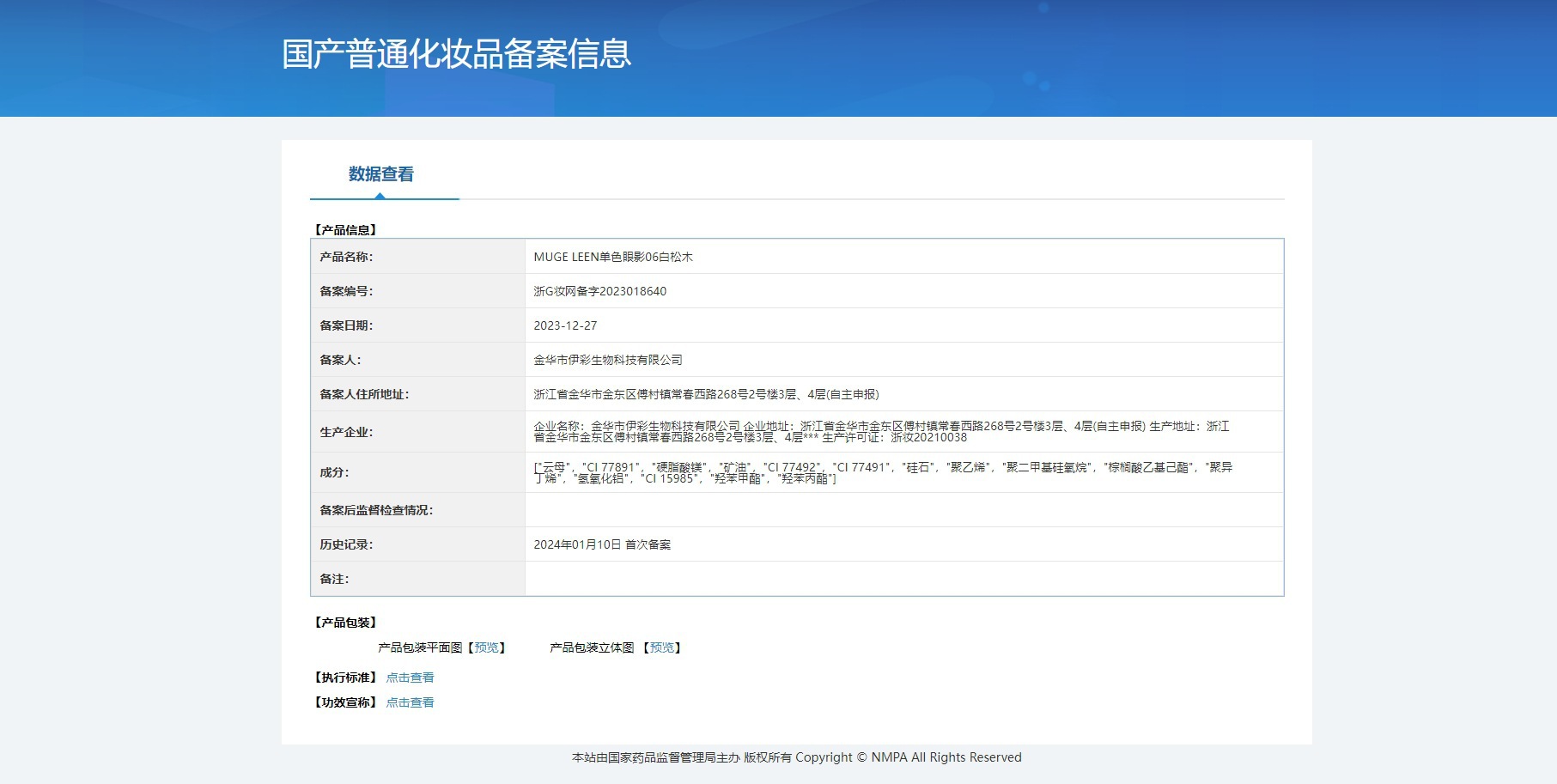Click the 备注 label cell

(418, 579)
